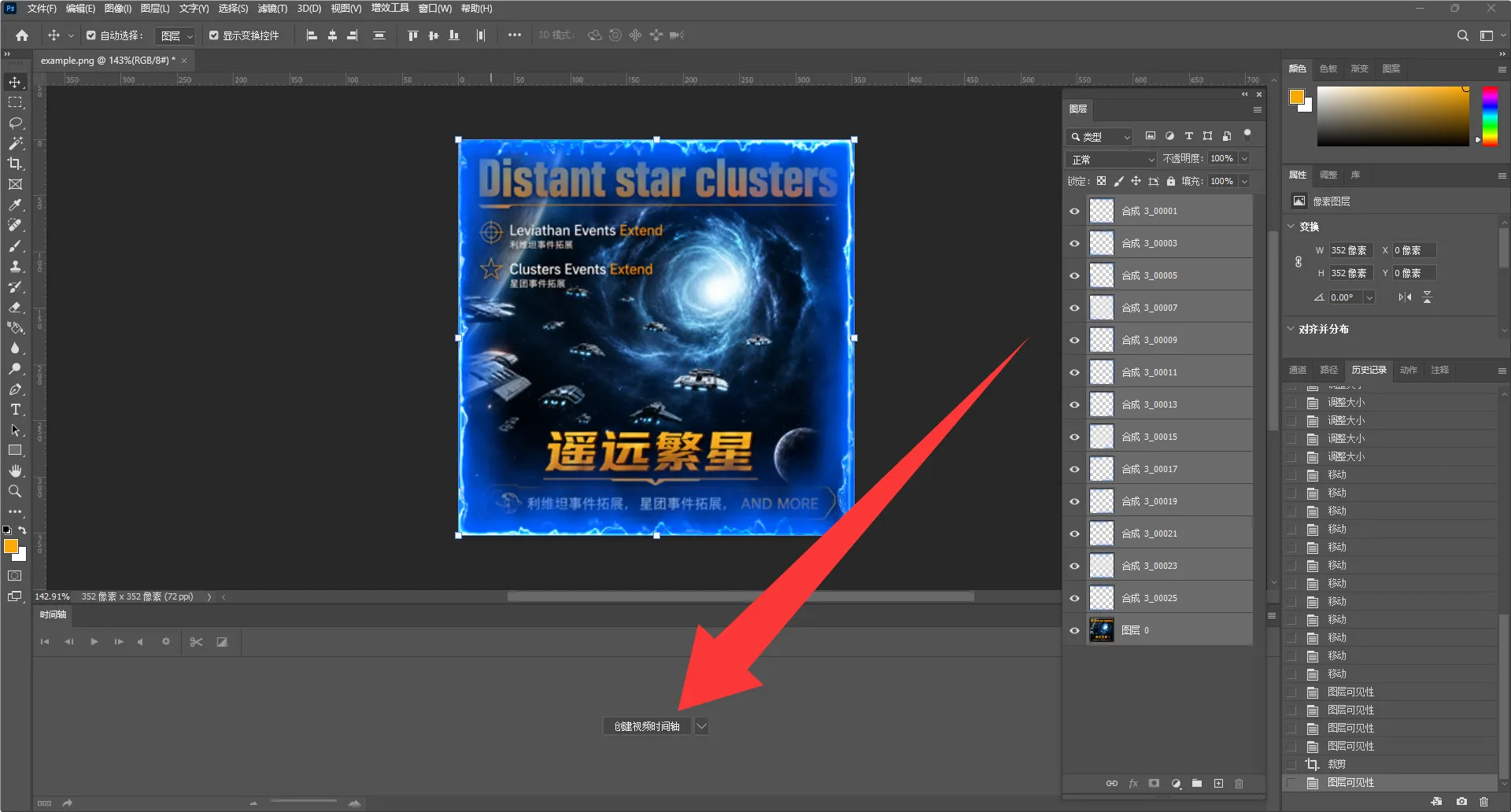
Task: Choose the Horizontal Type tool
Action: point(15,410)
